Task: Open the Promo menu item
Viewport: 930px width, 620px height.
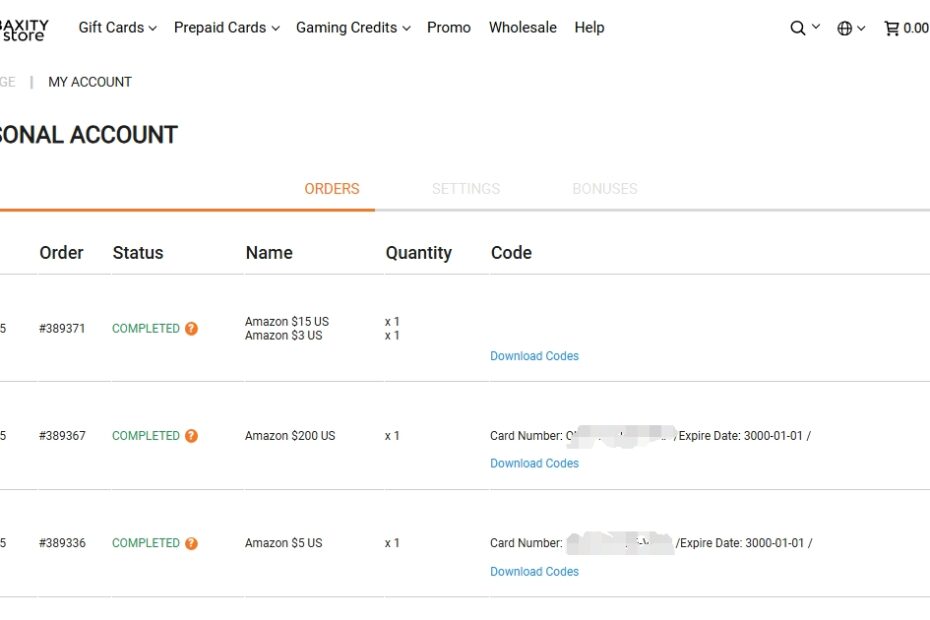Action: click(449, 28)
